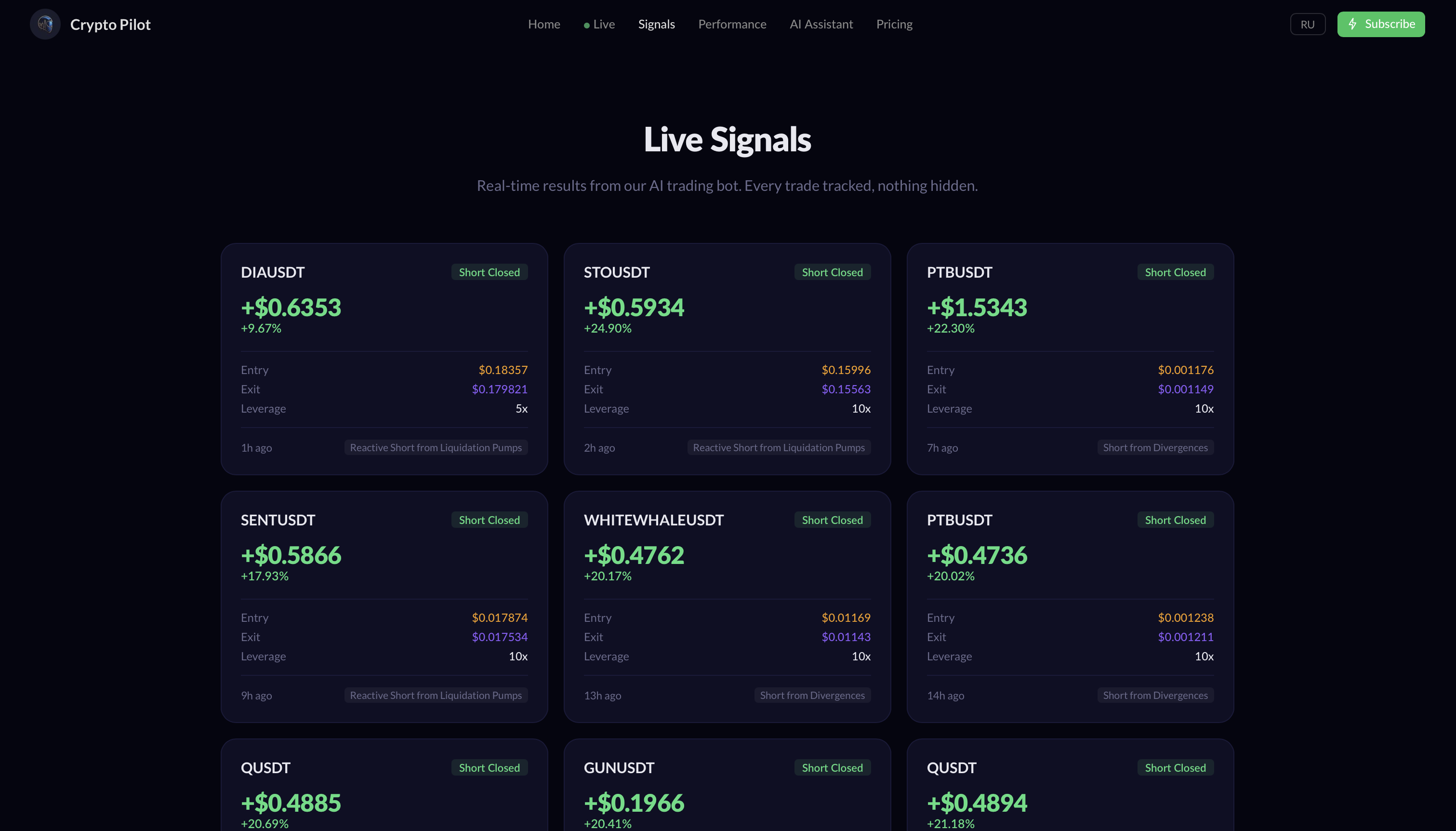Image resolution: width=1456 pixels, height=831 pixels.
Task: Click the Crypto Pilot logo icon
Action: 44,24
